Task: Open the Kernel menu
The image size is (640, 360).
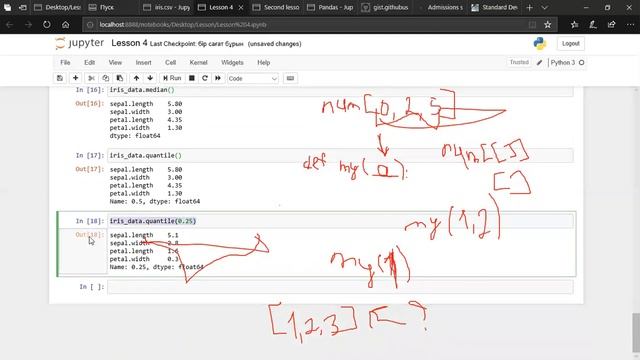Action: tap(198, 62)
